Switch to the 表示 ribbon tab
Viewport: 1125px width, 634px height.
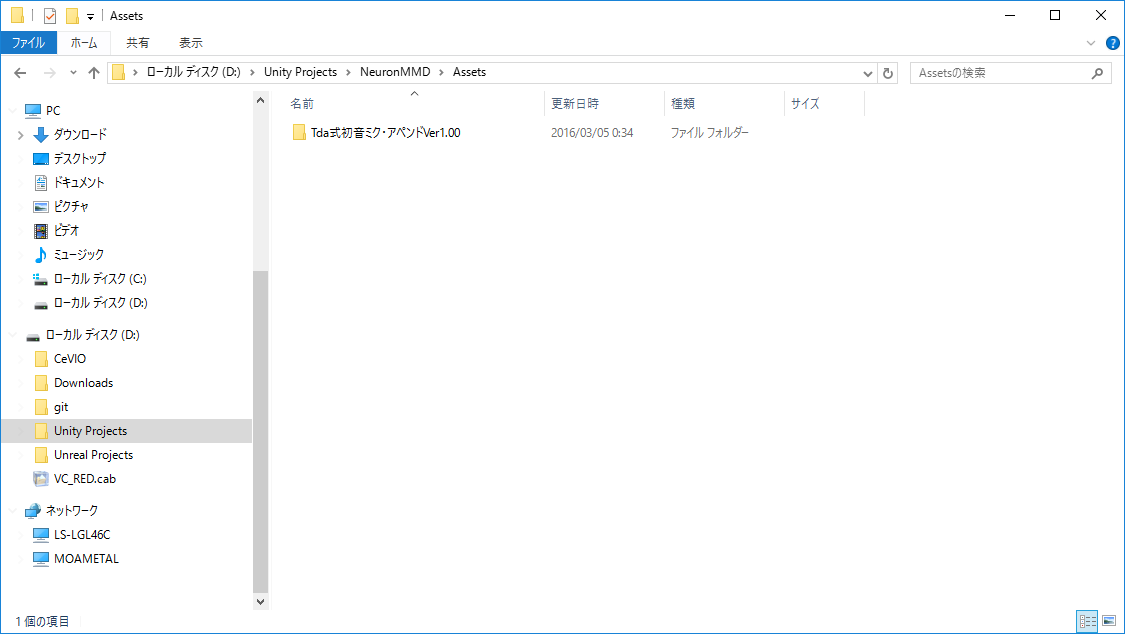190,43
